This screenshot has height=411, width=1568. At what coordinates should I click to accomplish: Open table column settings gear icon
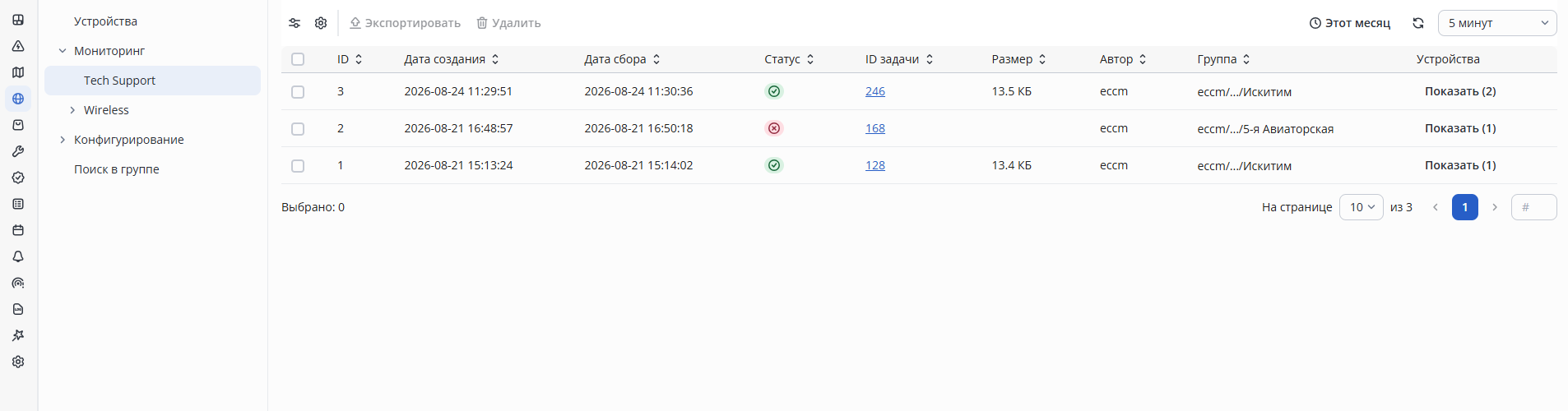pos(321,23)
